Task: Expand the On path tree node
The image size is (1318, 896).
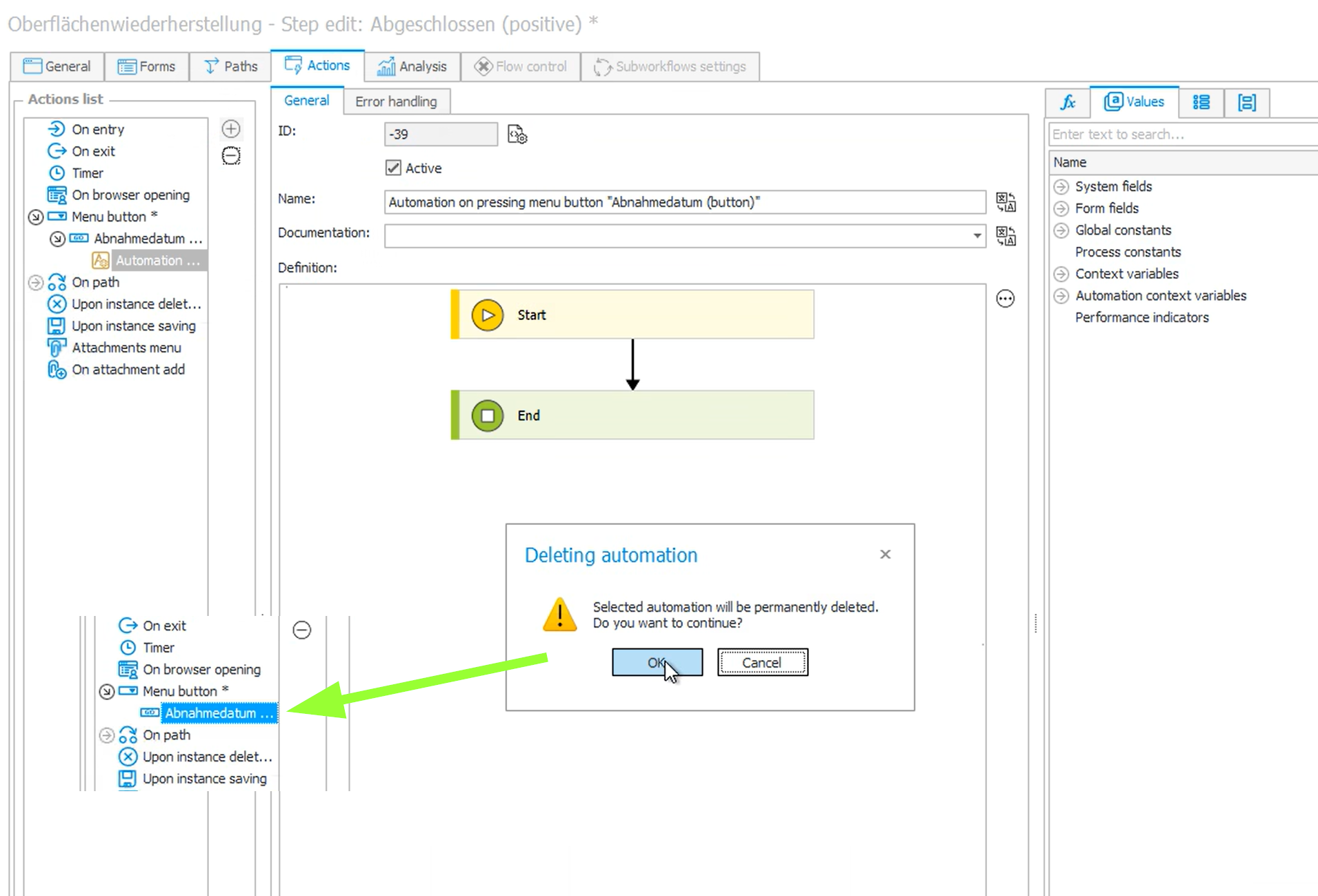Action: coord(36,283)
